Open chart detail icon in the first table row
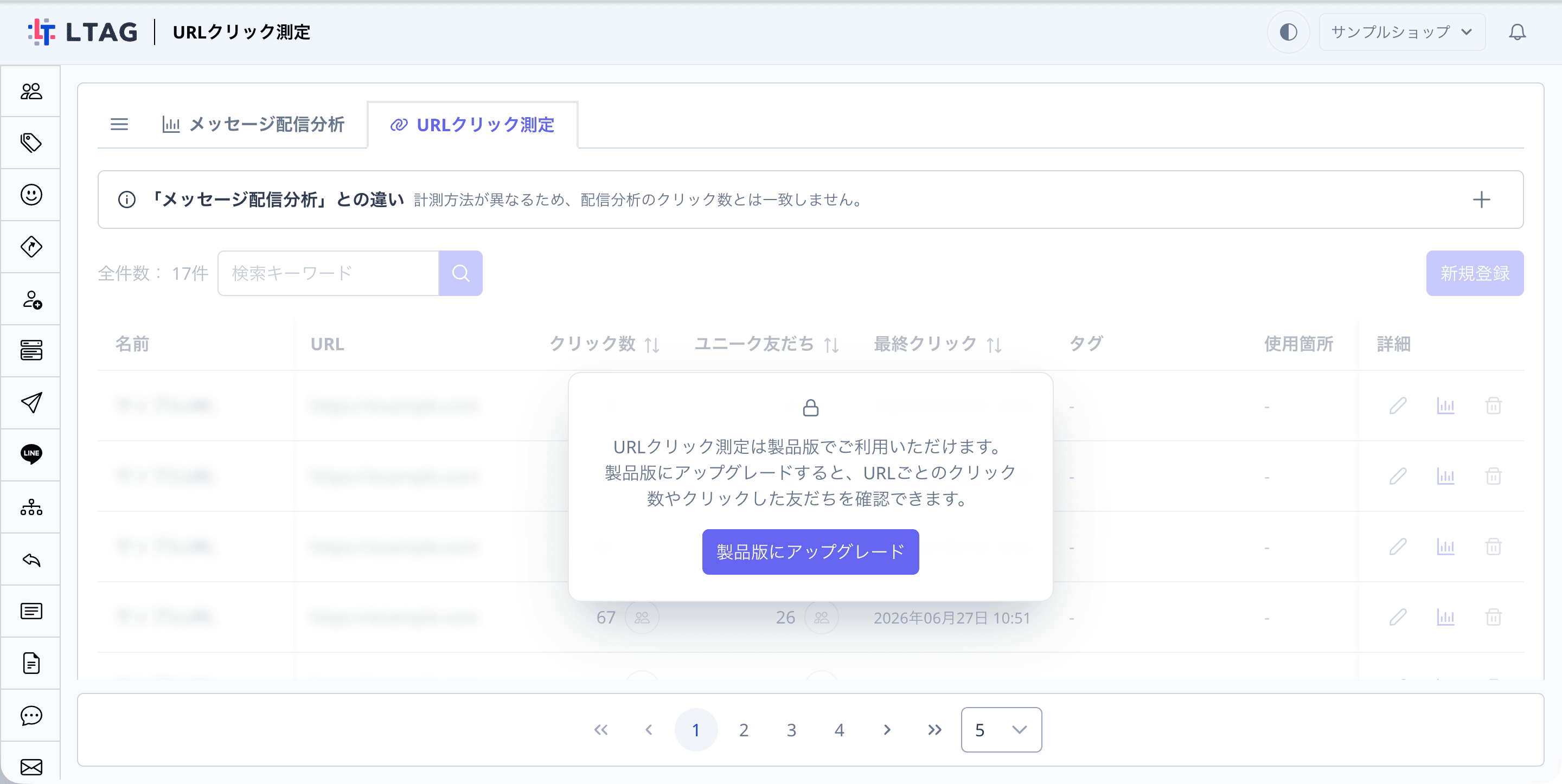This screenshot has height=784, width=1562. (x=1445, y=405)
